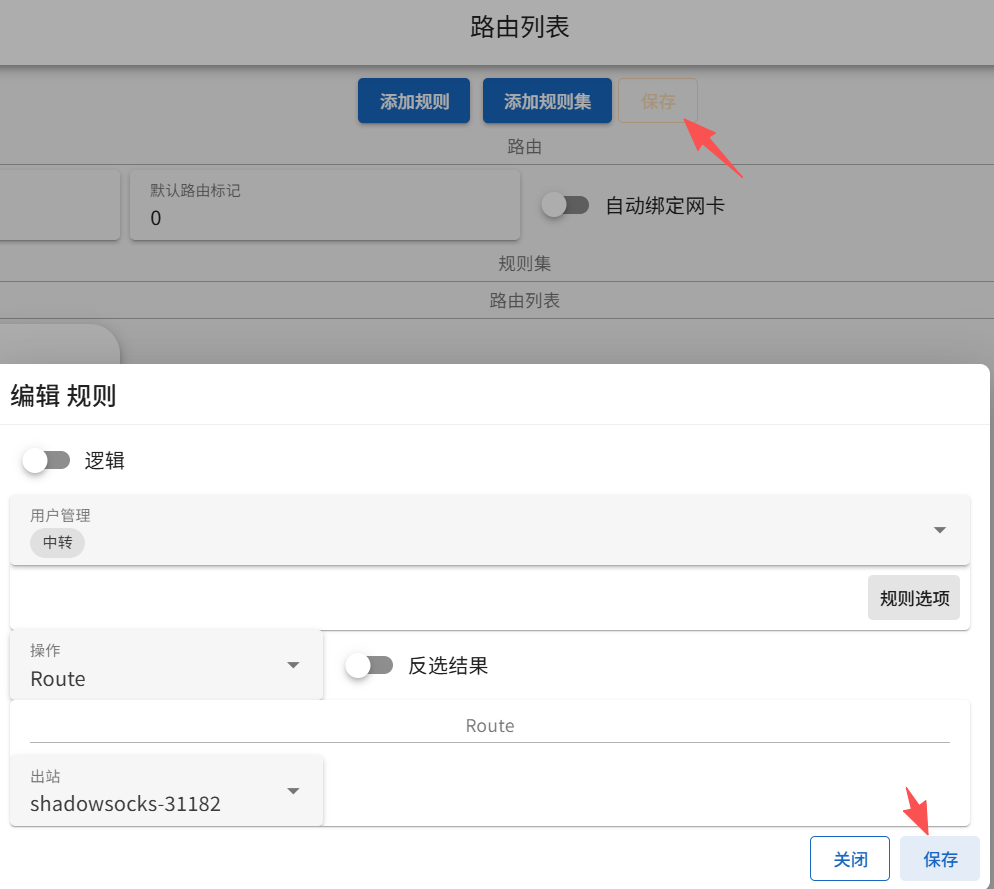Select the 路由 section header
The image size is (994, 889).
(x=524, y=147)
